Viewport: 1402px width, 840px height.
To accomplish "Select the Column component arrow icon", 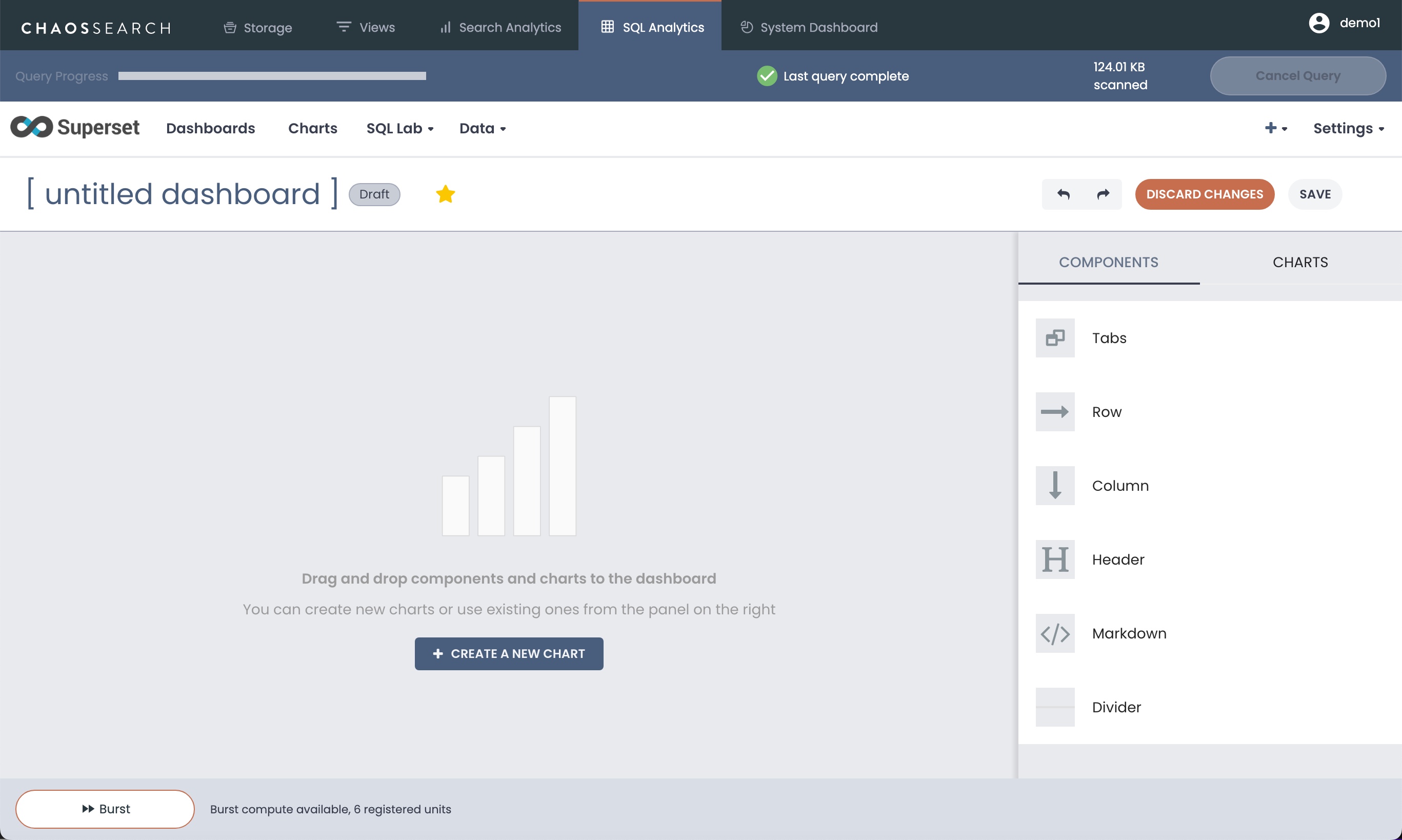I will 1055,486.
